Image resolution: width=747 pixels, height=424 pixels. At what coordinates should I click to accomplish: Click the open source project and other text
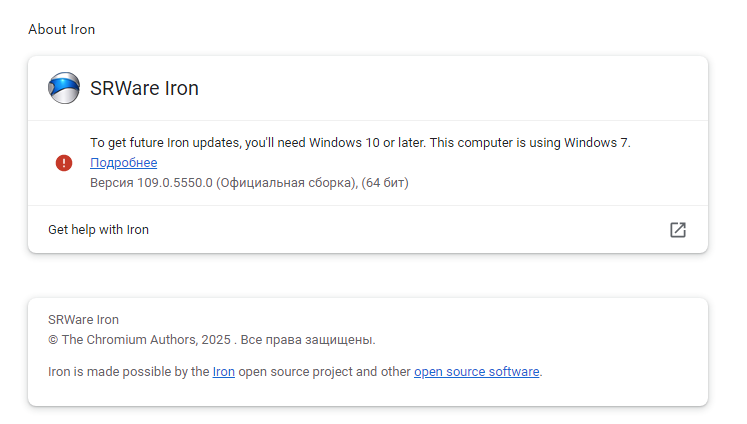[x=324, y=372]
